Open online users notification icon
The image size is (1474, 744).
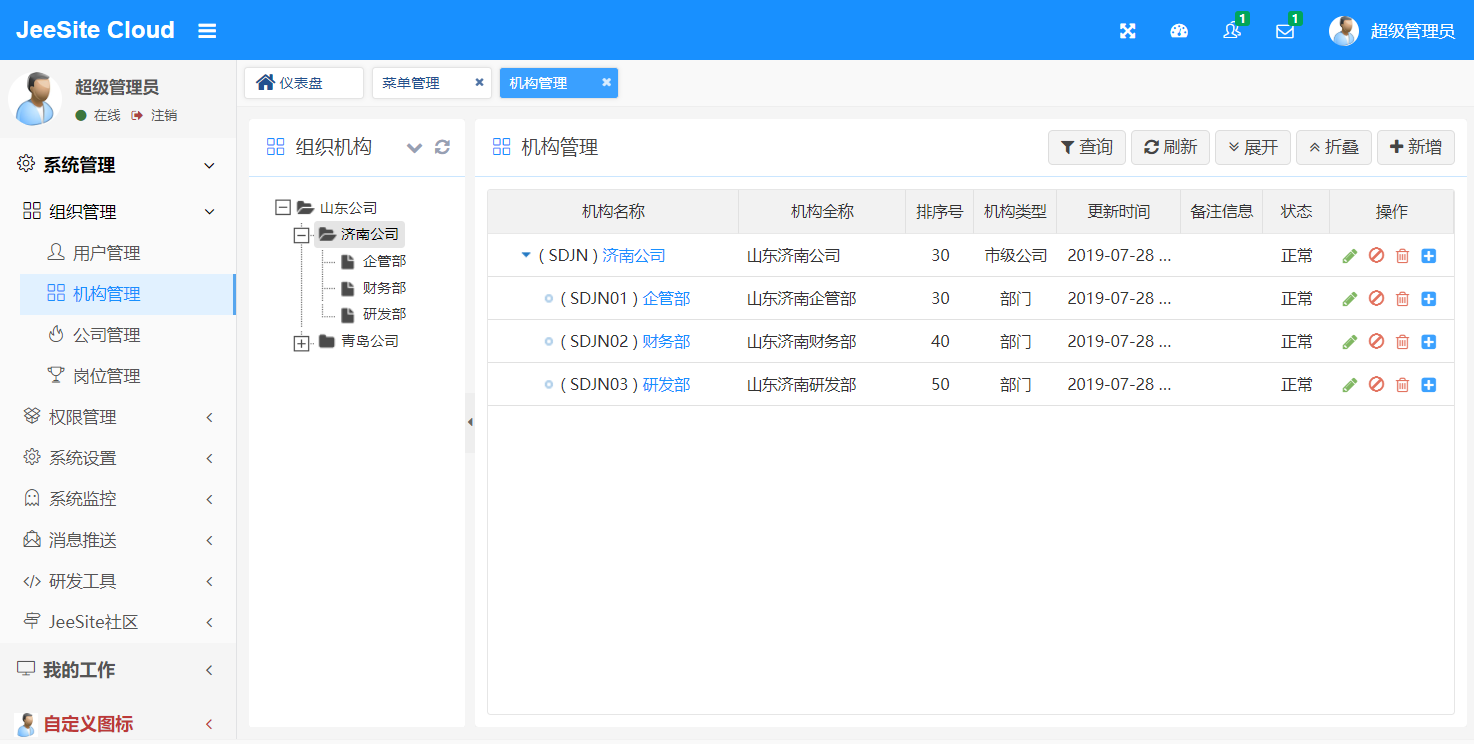tap(1232, 31)
